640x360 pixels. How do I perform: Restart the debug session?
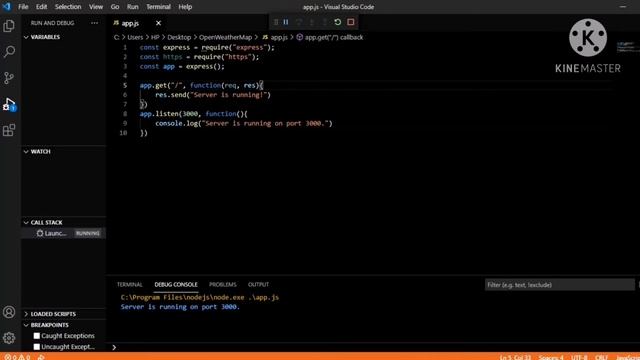tap(338, 22)
